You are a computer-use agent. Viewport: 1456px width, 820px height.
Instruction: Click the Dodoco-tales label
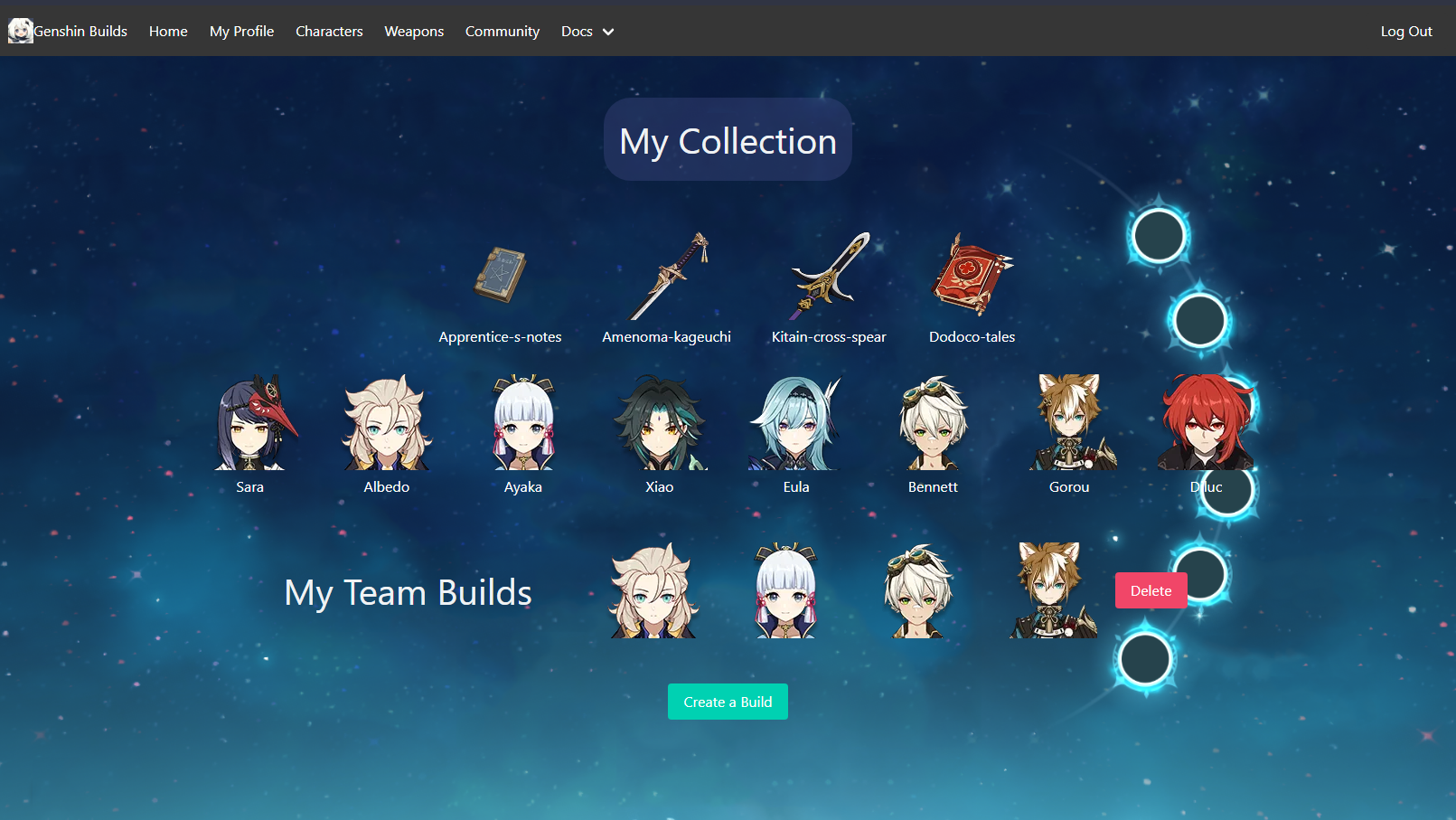point(972,336)
